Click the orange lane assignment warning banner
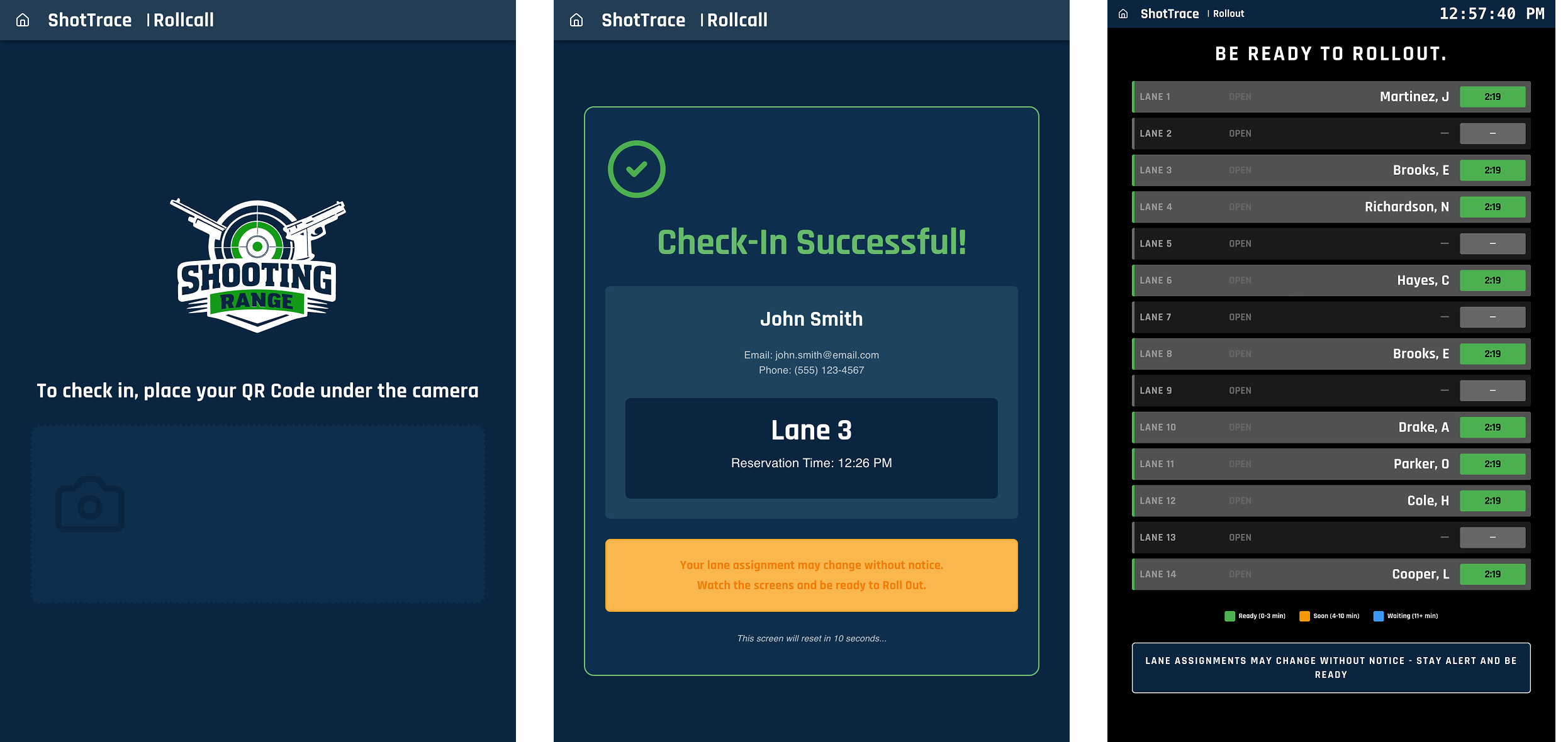The width and height of the screenshot is (1568, 742). [812, 575]
